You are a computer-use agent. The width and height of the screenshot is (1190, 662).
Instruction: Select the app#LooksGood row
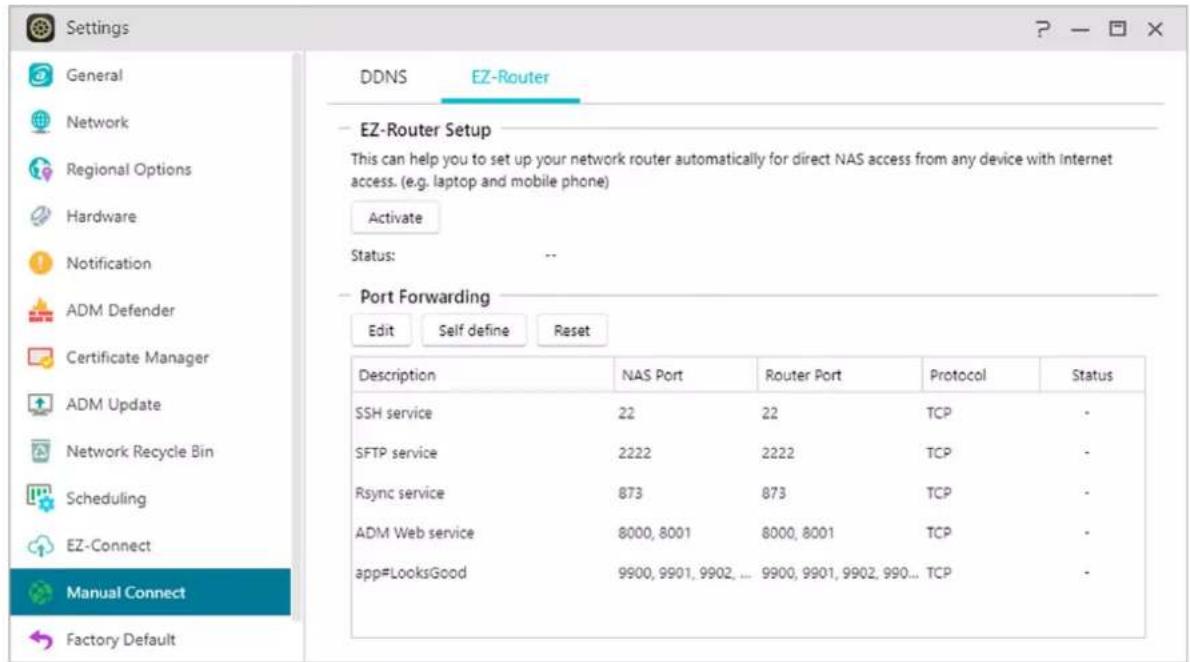[x=748, y=573]
